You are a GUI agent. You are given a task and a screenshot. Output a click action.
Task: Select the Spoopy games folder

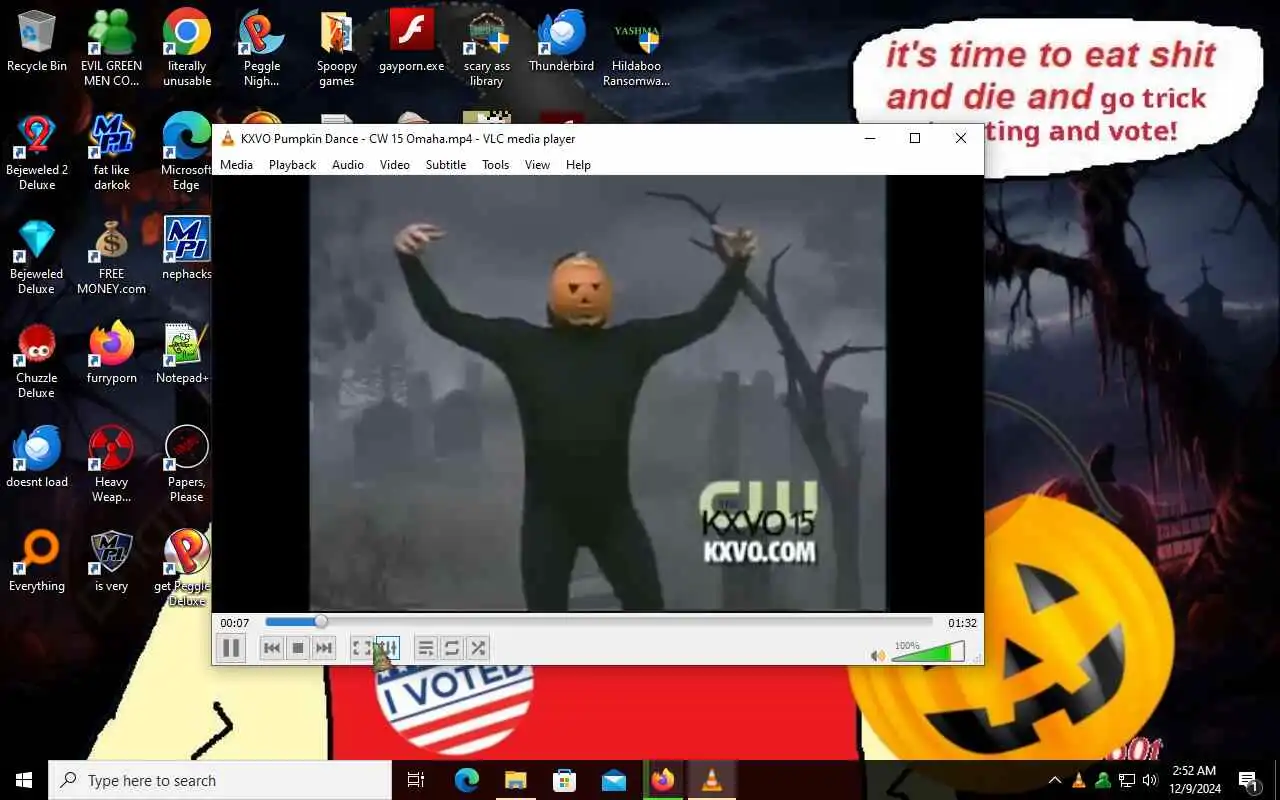coord(337,48)
